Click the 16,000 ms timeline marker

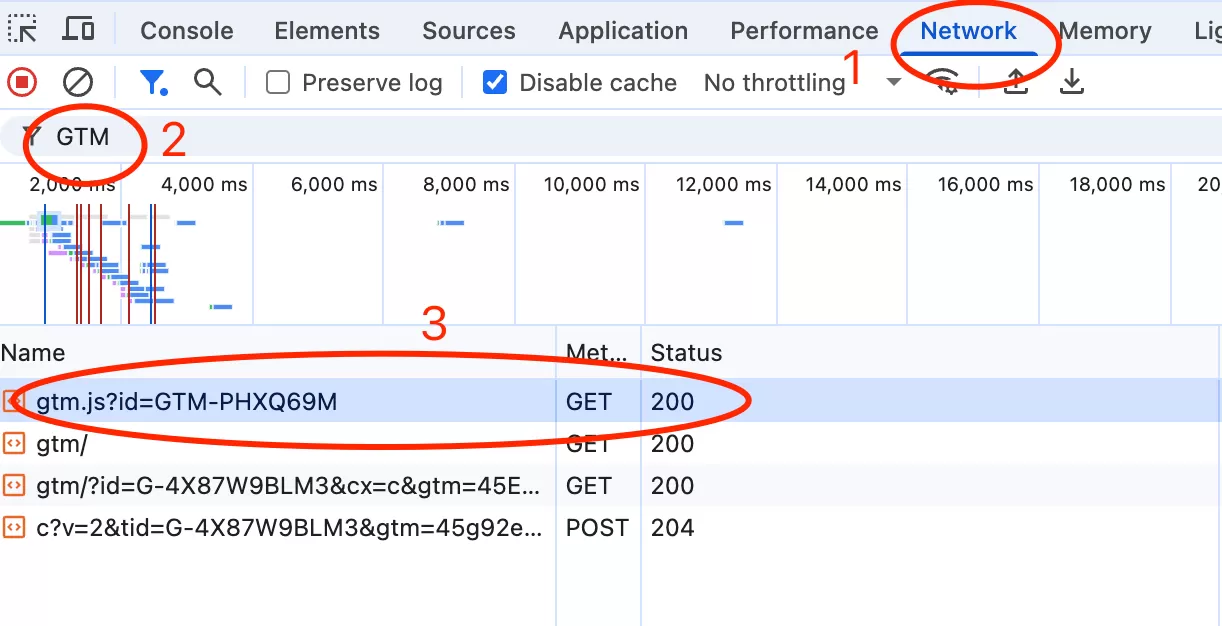tap(985, 184)
